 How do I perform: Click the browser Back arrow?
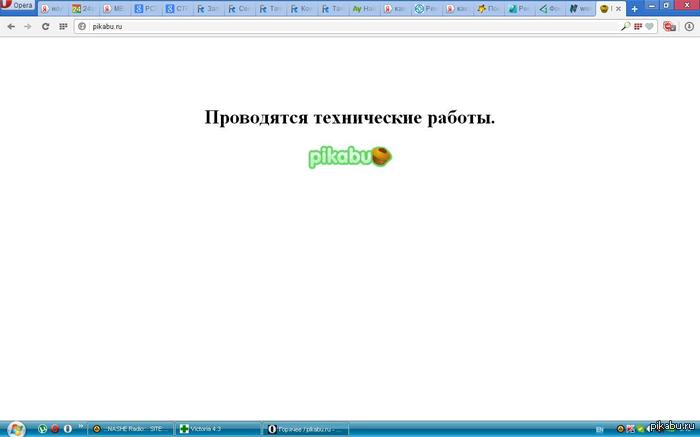click(11, 26)
